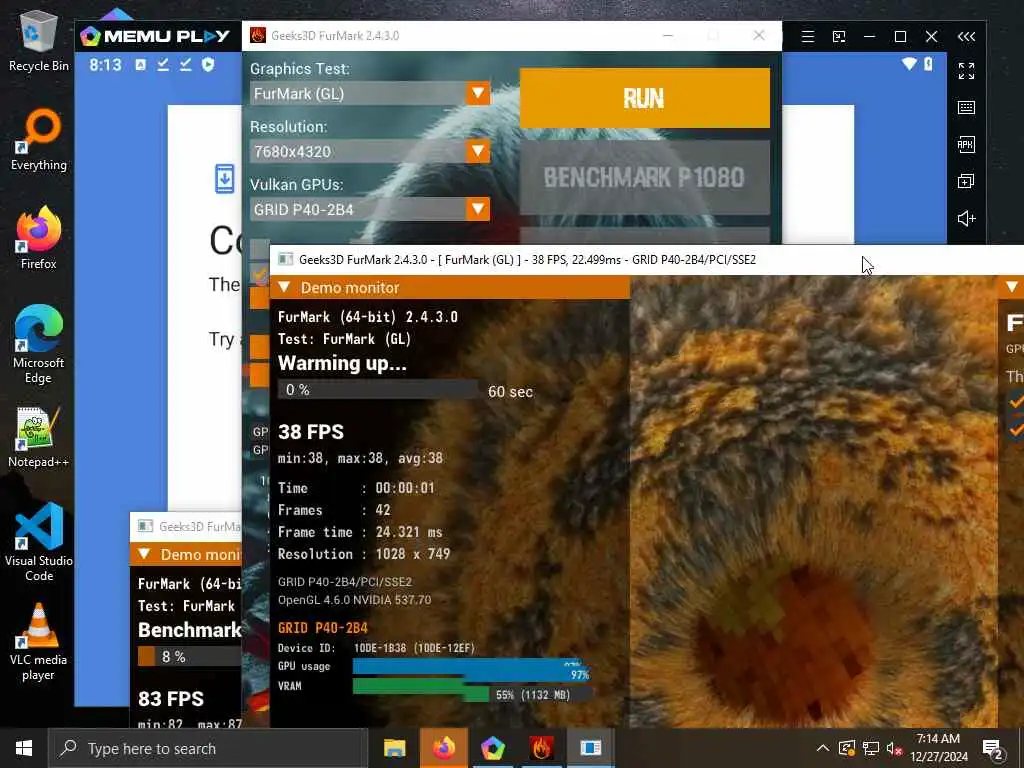1024x768 pixels.
Task: Click the Frame time 24.321 ms line
Action: pyautogui.click(x=360, y=532)
